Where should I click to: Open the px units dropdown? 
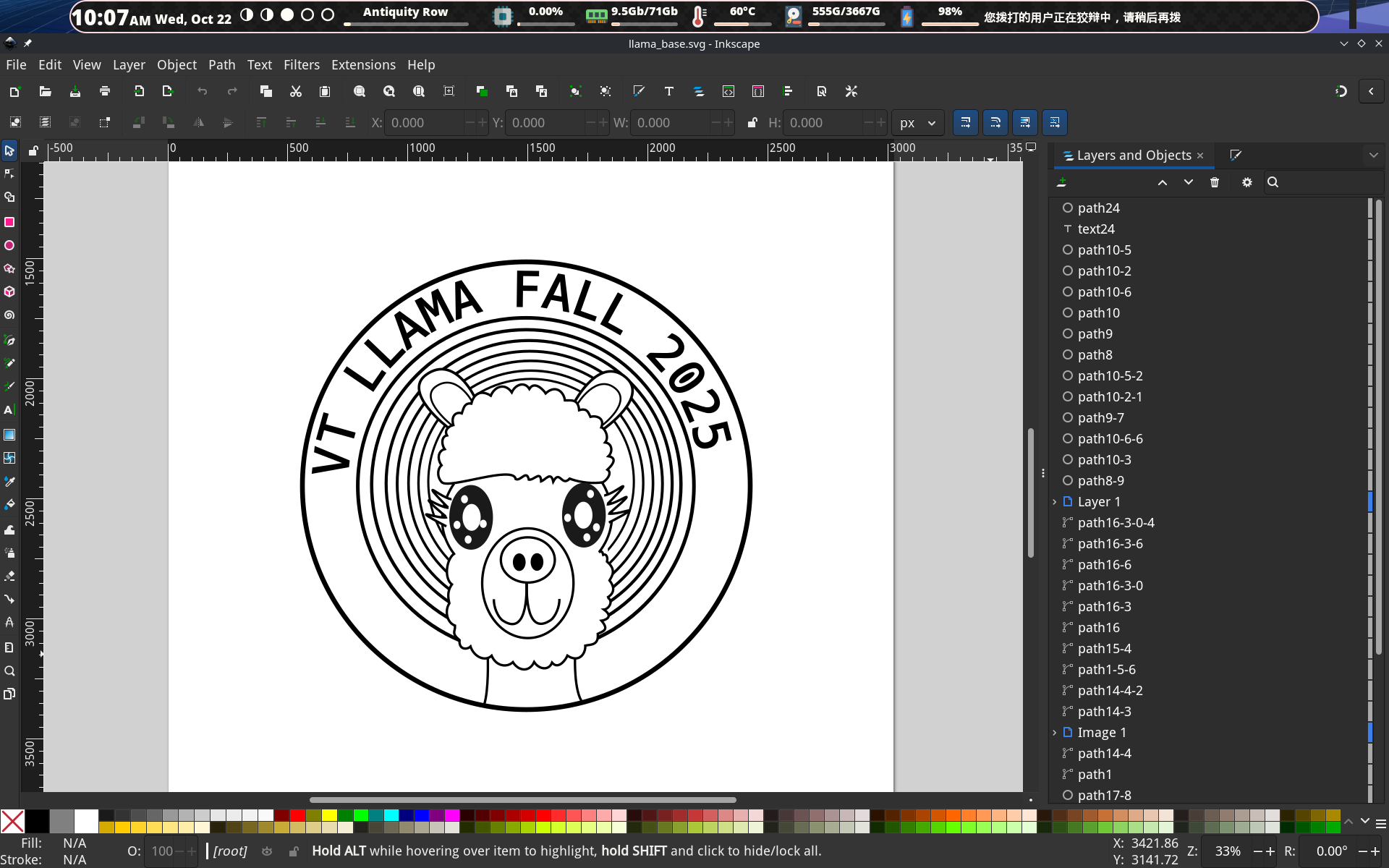pyautogui.click(x=917, y=123)
